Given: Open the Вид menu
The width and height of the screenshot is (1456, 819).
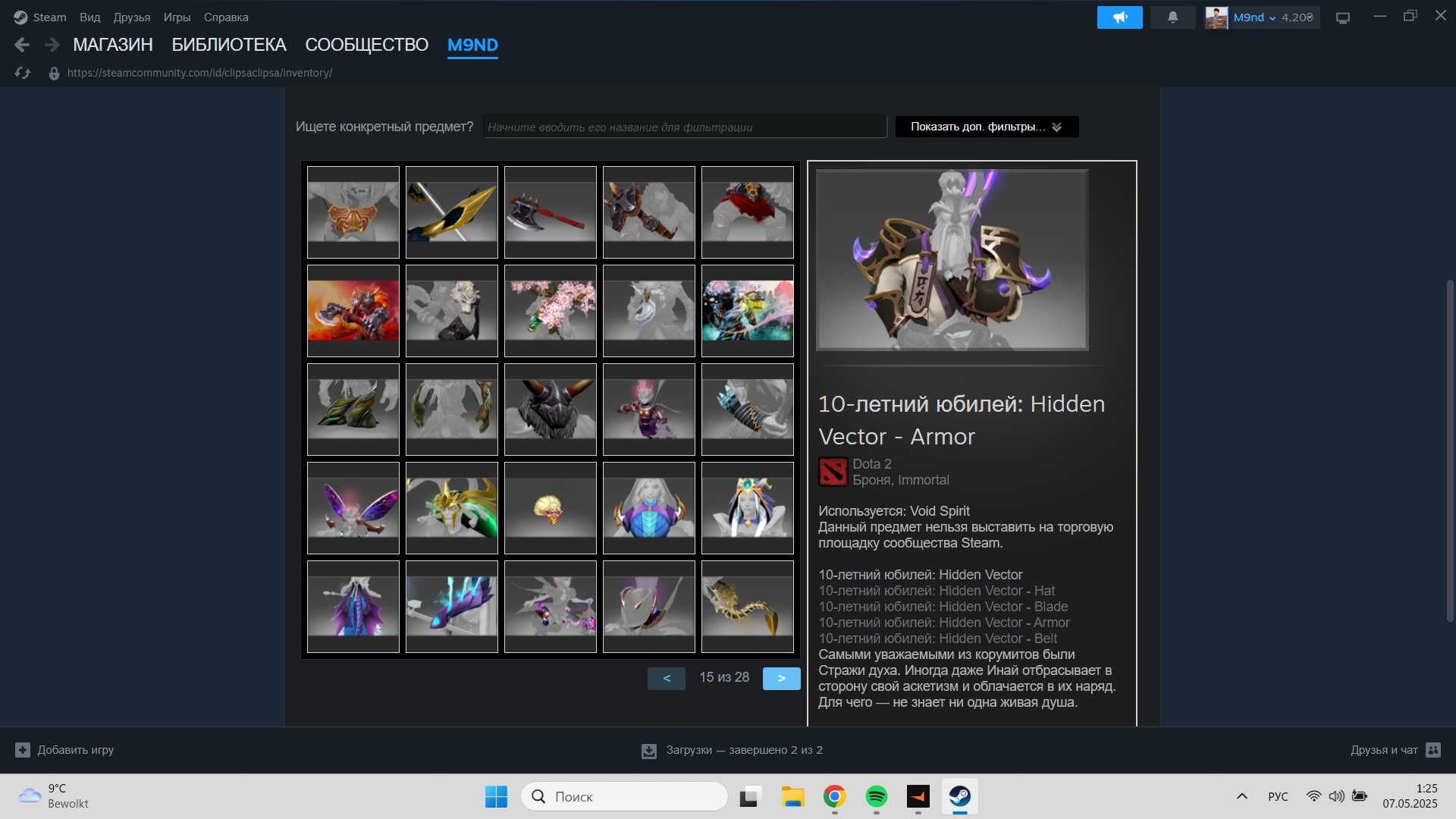Looking at the screenshot, I should [89, 17].
